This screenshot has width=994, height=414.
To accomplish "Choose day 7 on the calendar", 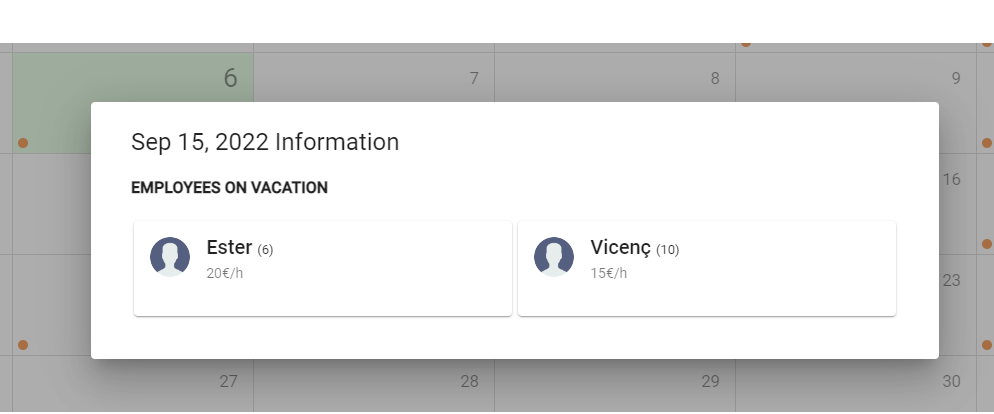I will coord(374,77).
